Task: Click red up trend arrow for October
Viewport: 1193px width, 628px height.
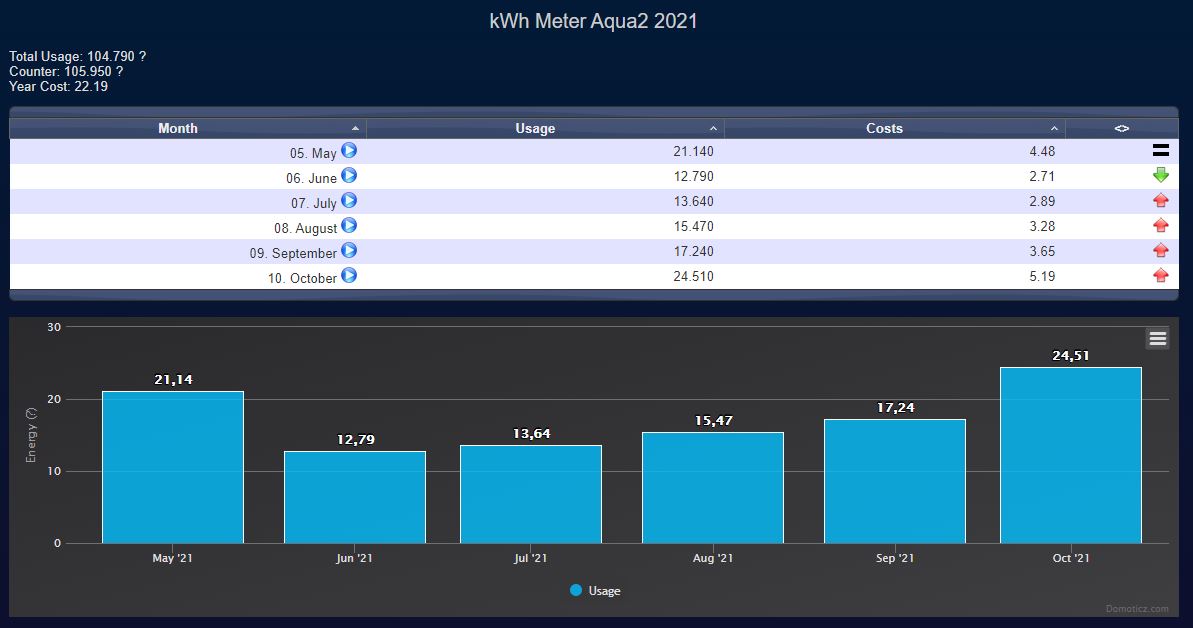Action: tap(1160, 276)
